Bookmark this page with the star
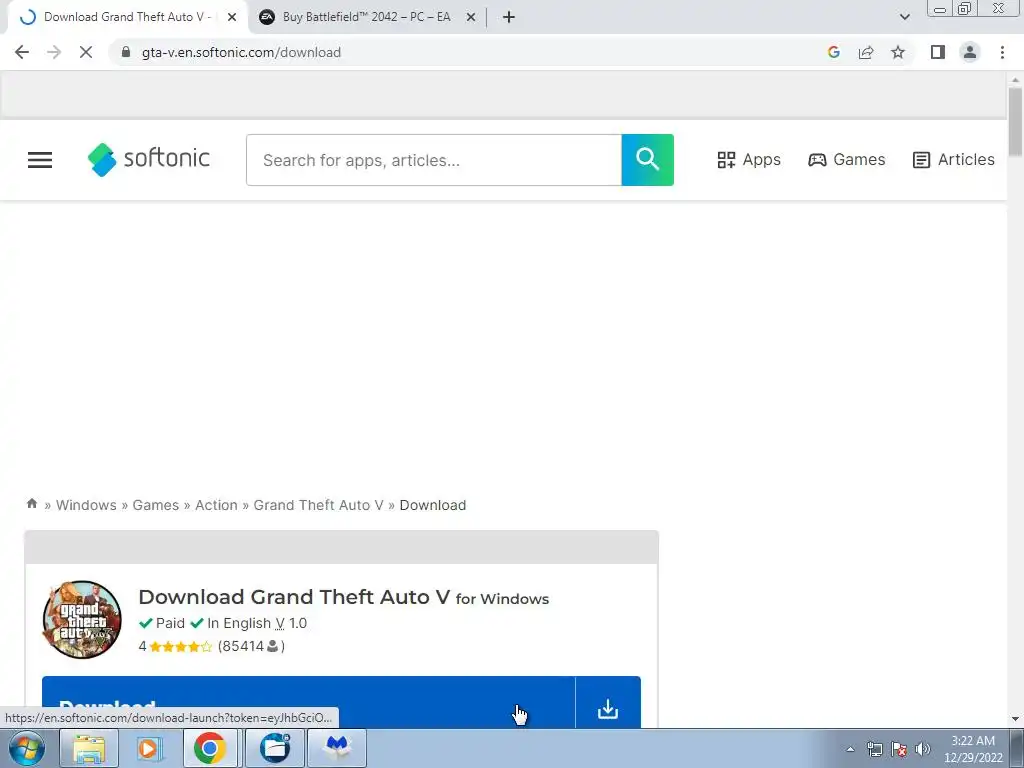Screen dimensions: 1024x768 tap(898, 52)
